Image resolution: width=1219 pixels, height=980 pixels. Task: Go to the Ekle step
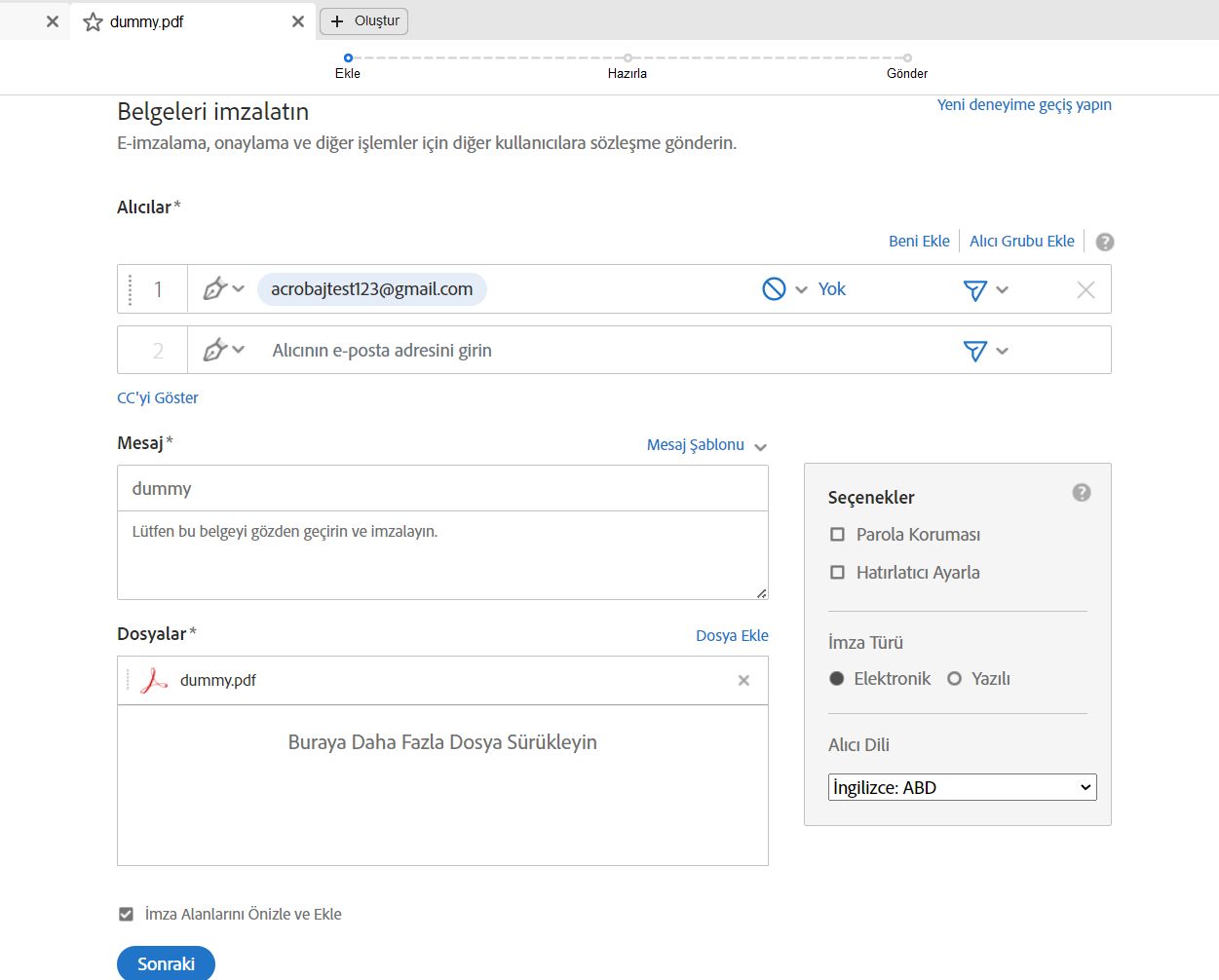coord(348,66)
